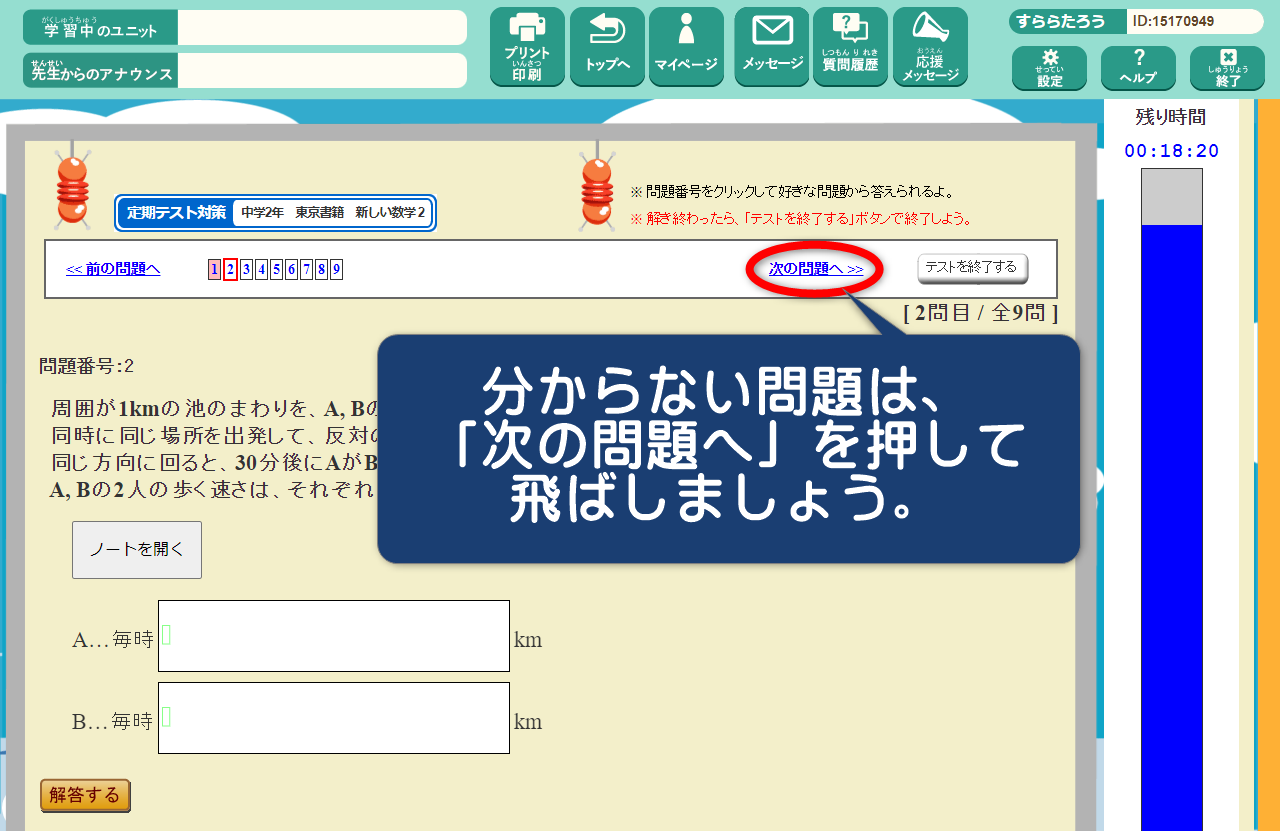Image resolution: width=1280 pixels, height=831 pixels.
Task: Jump to question number 9
Action: pos(337,269)
